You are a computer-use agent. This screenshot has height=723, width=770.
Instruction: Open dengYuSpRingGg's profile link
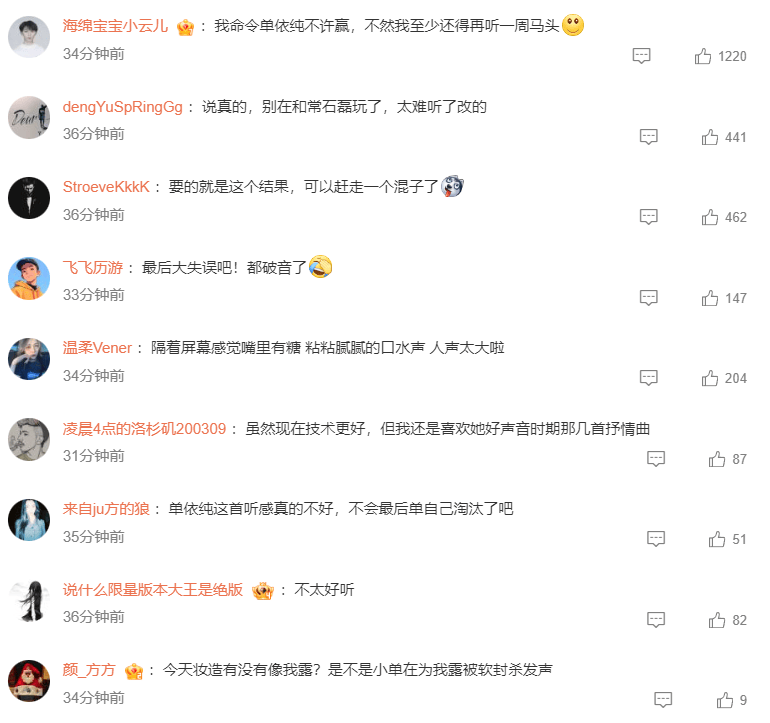click(122, 107)
